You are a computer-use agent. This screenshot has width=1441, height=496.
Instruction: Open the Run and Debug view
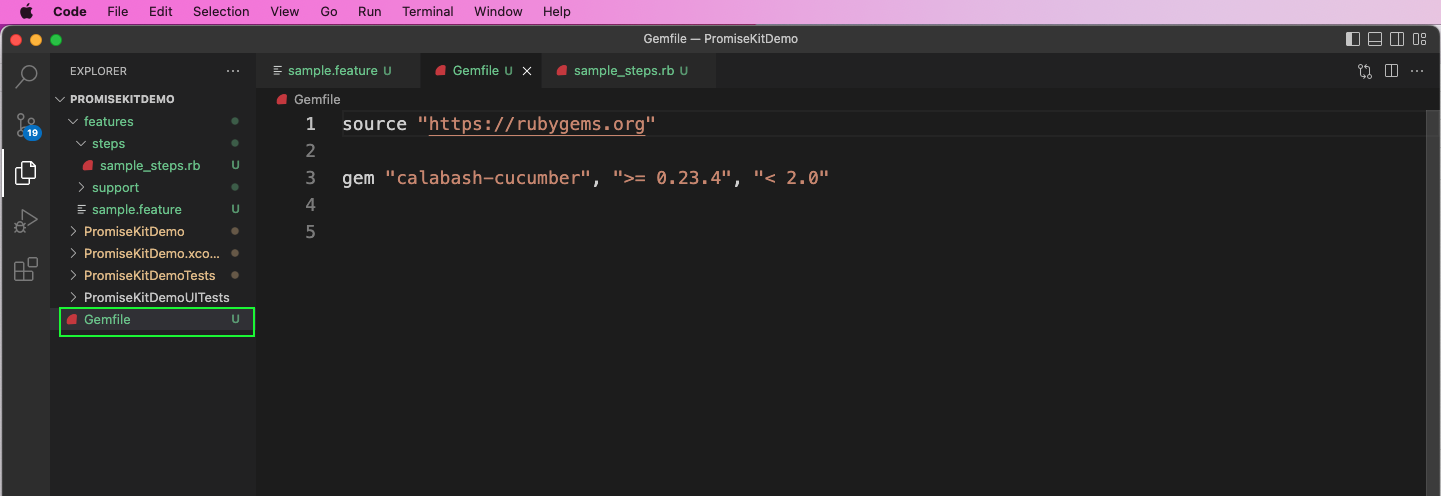pos(26,221)
